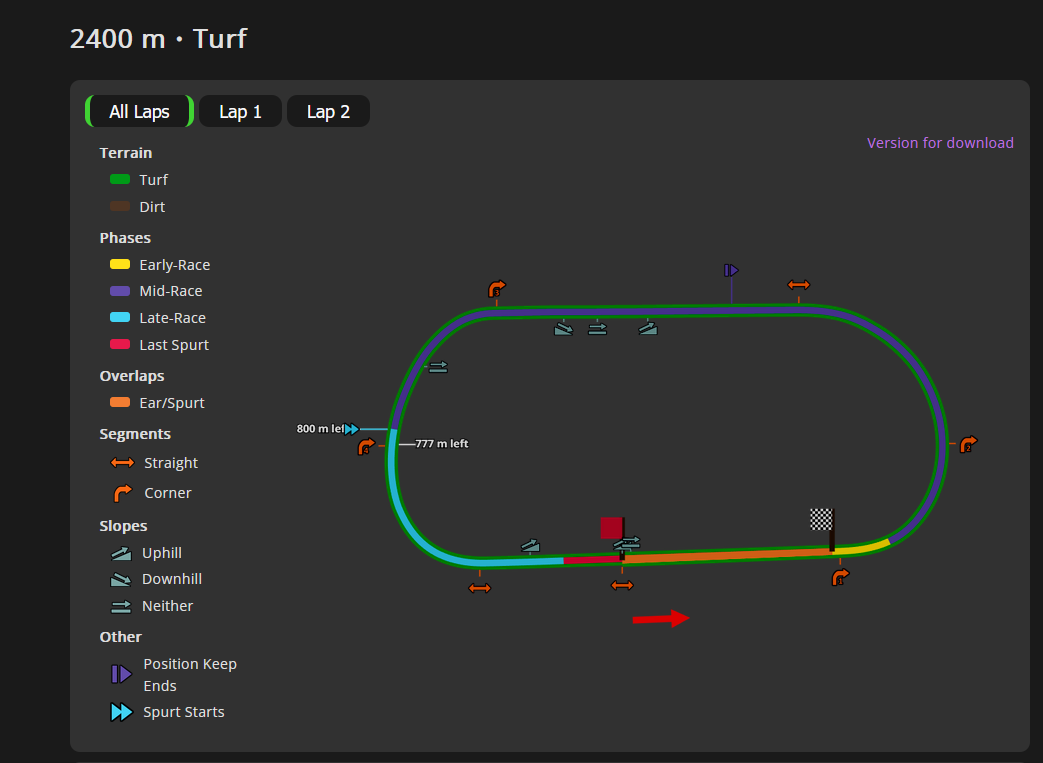Click the brown Dirt legend swatch
The image size is (1043, 763).
[120, 206]
